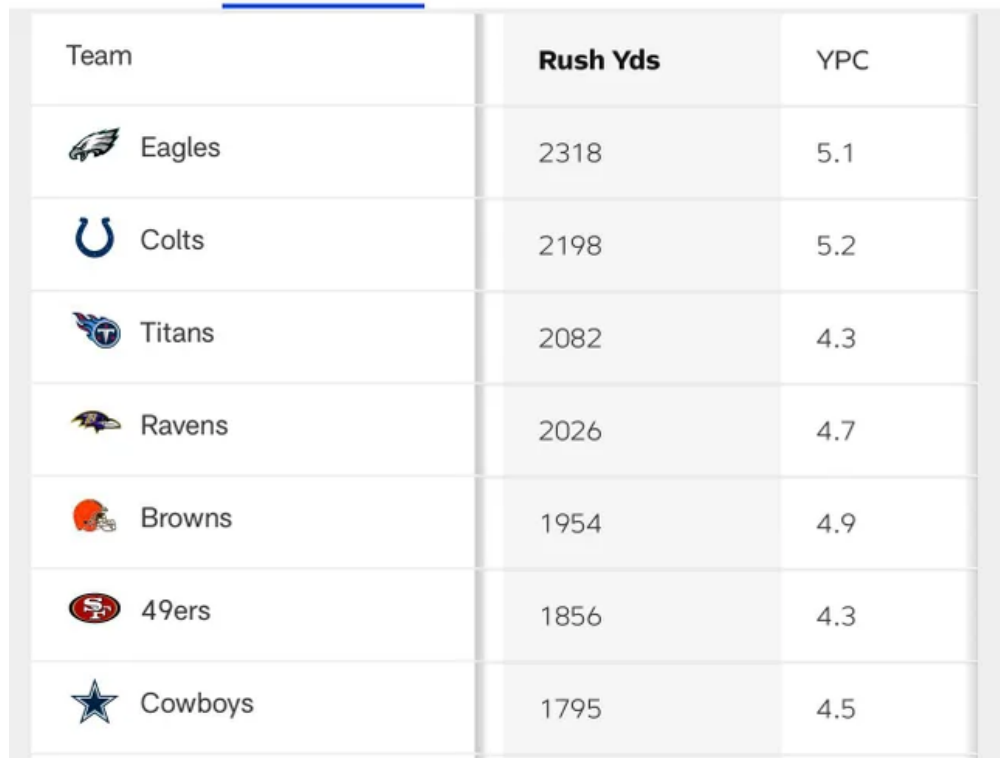This screenshot has width=1000, height=758.
Task: Open the 49ers team link
Action: click(176, 610)
